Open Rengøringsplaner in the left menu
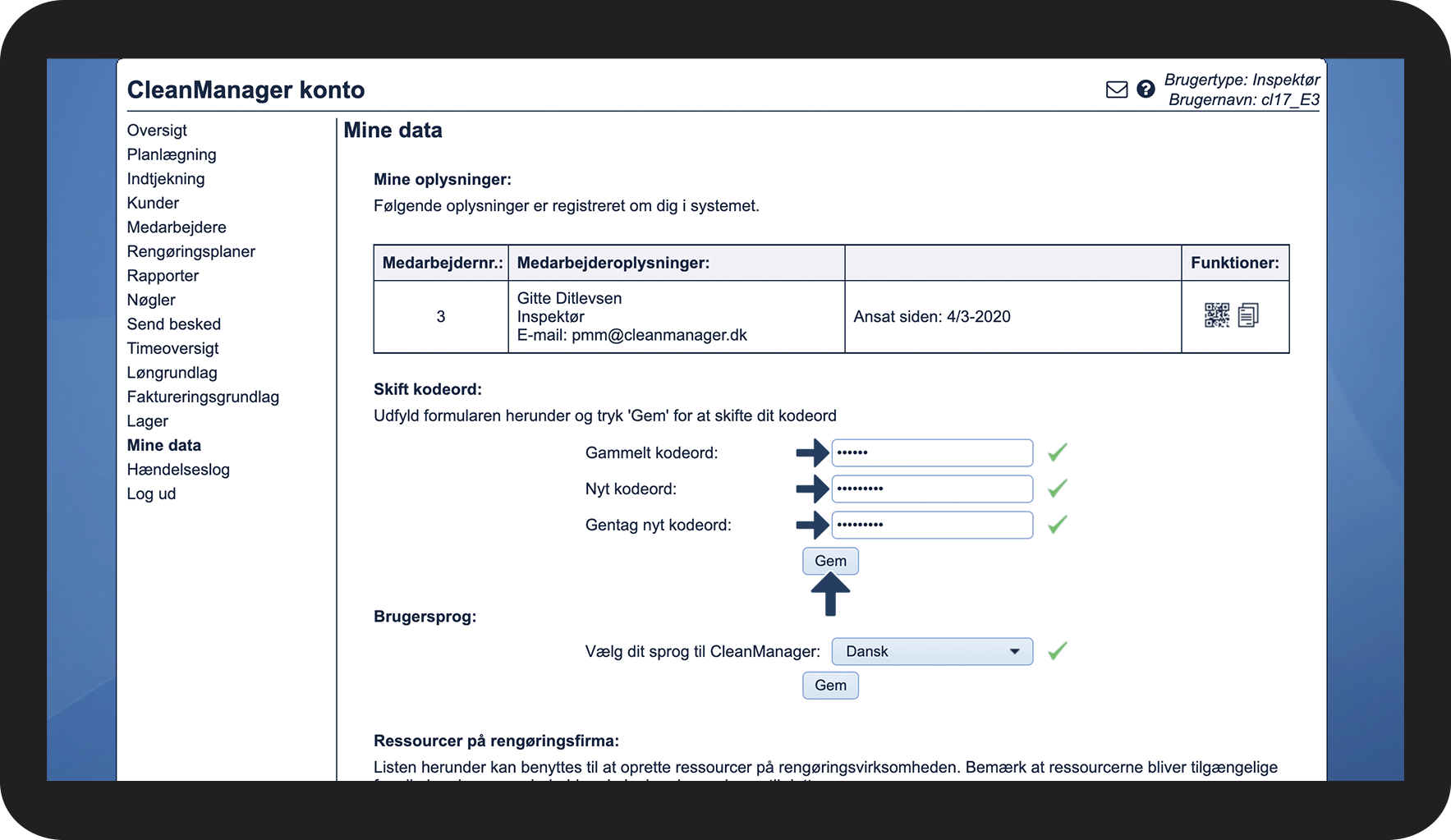This screenshot has height=840, width=1451. tap(191, 251)
